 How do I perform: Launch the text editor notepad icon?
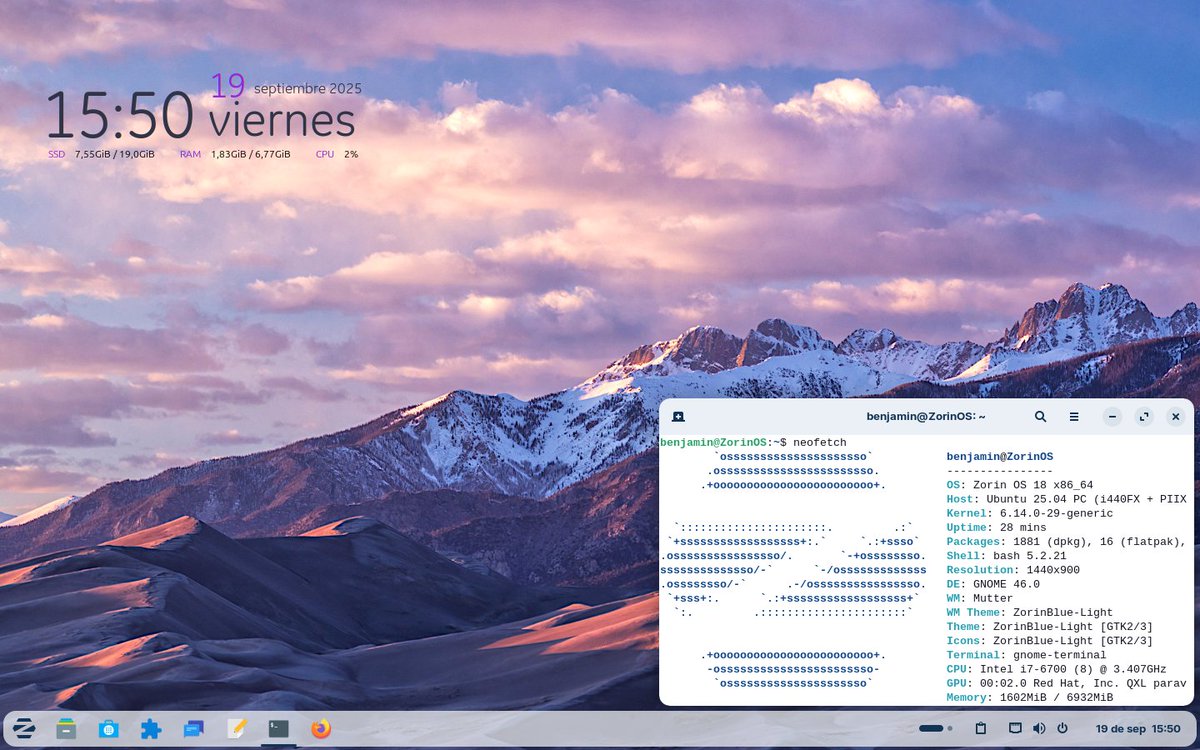pos(236,728)
